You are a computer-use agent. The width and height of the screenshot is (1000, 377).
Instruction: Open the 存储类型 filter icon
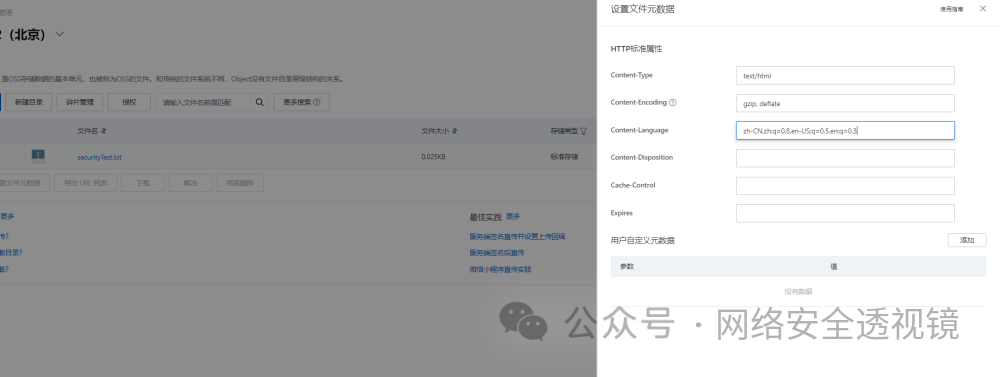(583, 131)
